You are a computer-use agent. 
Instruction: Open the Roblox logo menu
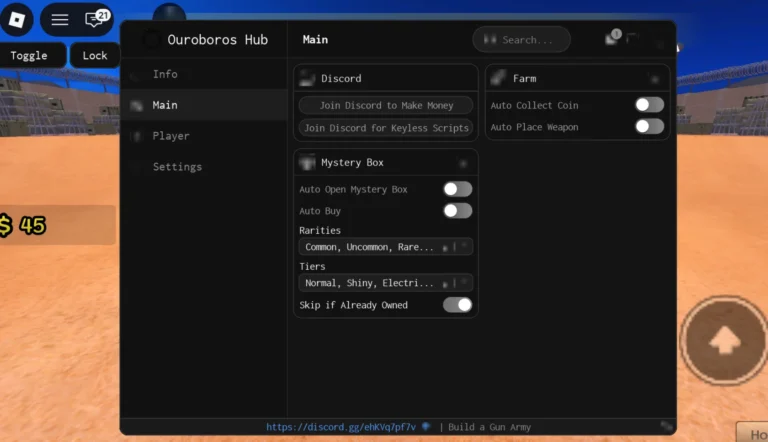click(17, 20)
